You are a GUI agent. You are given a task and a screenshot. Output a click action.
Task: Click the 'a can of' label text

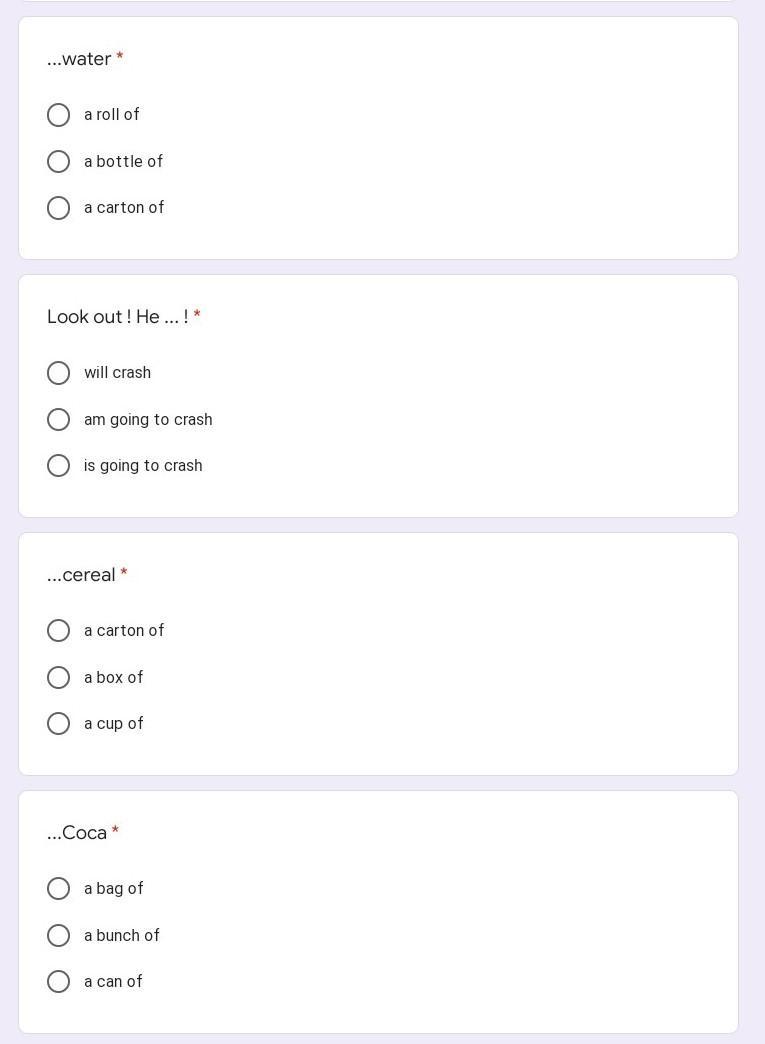coord(113,982)
